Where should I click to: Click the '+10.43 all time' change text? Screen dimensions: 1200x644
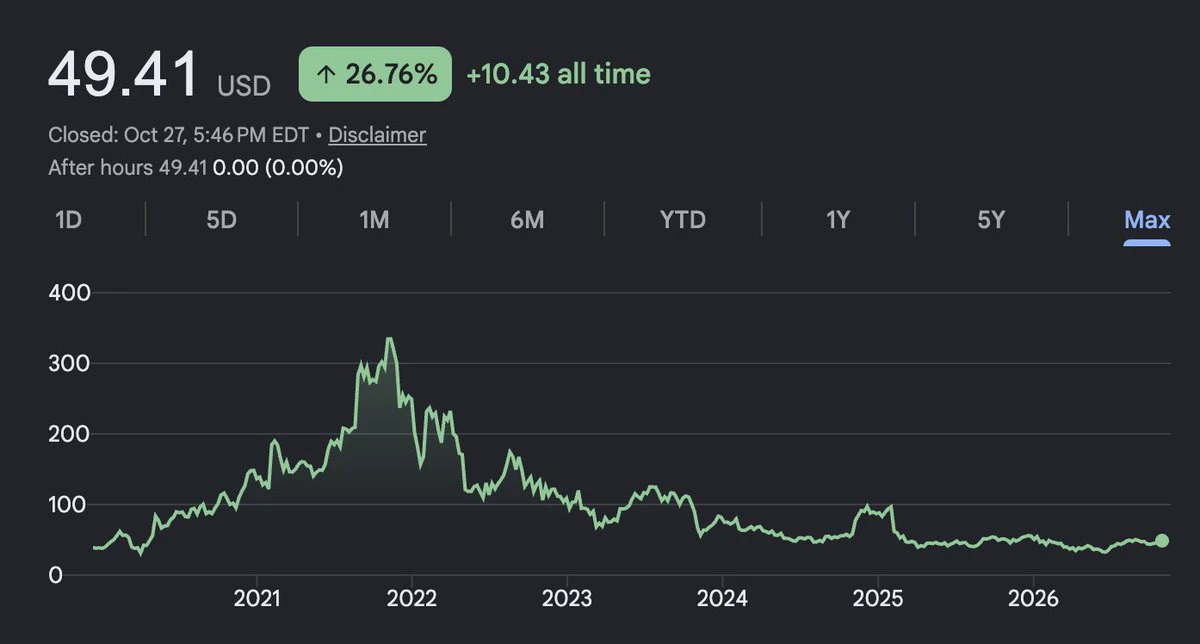coord(558,74)
